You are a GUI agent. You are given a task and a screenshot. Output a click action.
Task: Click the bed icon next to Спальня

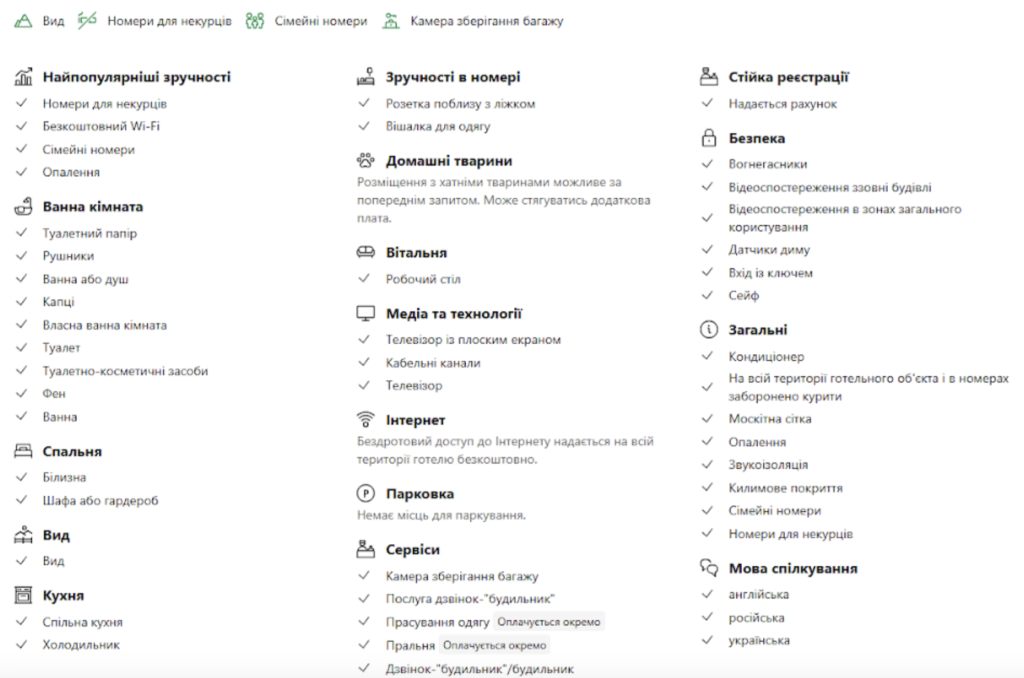tap(24, 451)
